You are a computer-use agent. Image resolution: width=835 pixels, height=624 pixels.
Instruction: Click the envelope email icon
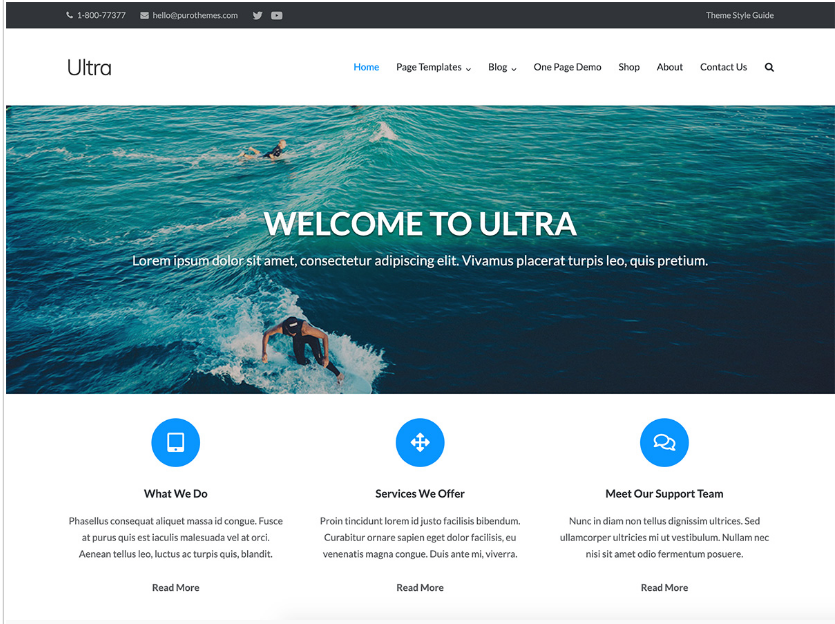(144, 15)
